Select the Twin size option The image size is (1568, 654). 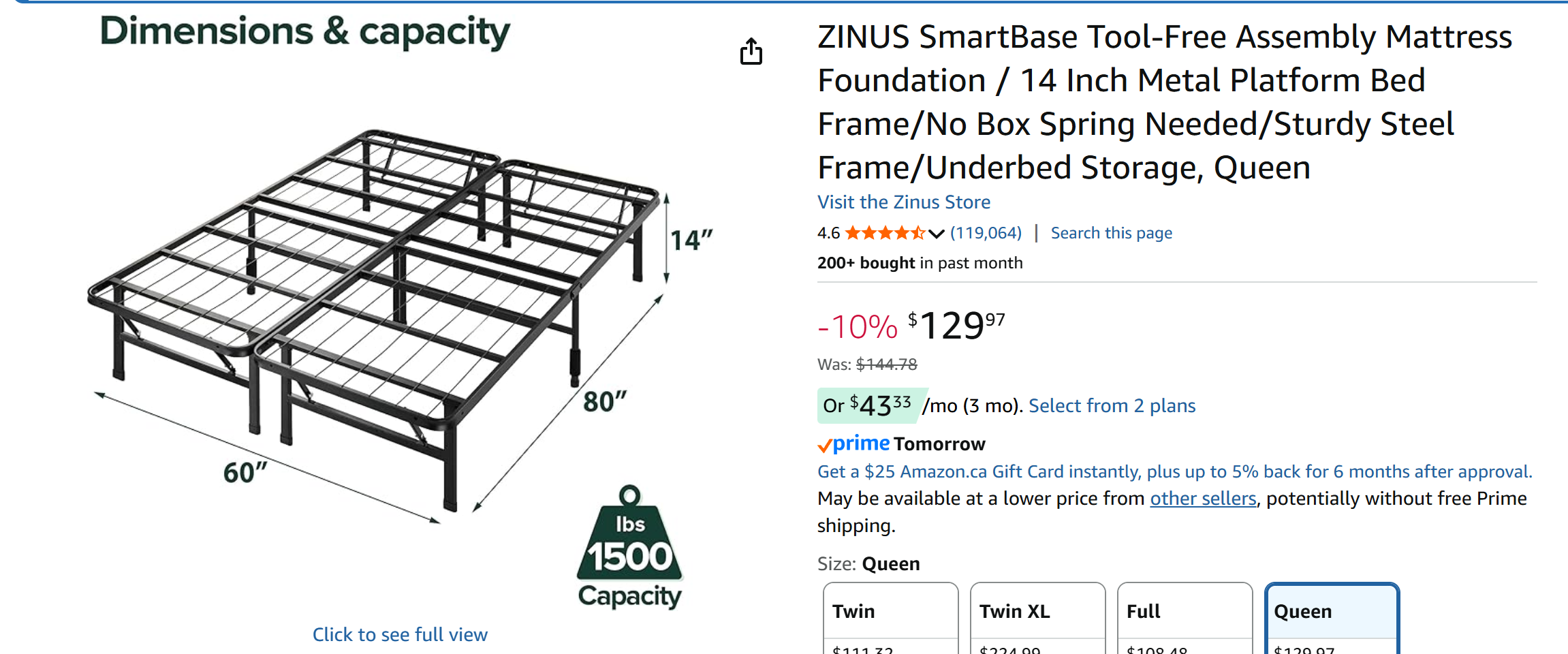tap(890, 617)
